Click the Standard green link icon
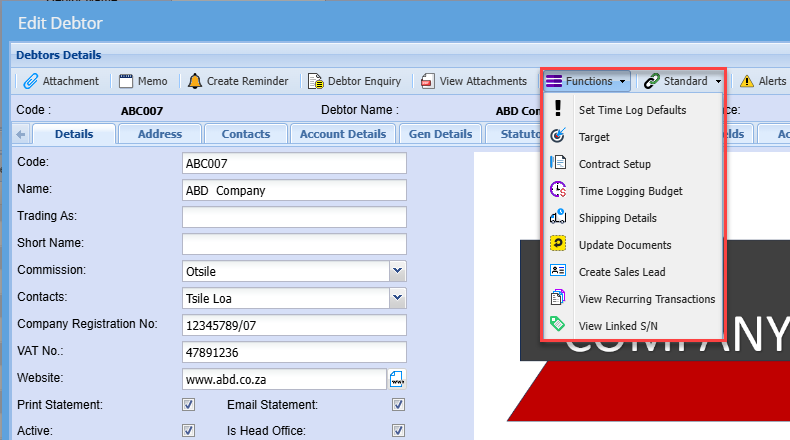790x440 pixels. [651, 81]
